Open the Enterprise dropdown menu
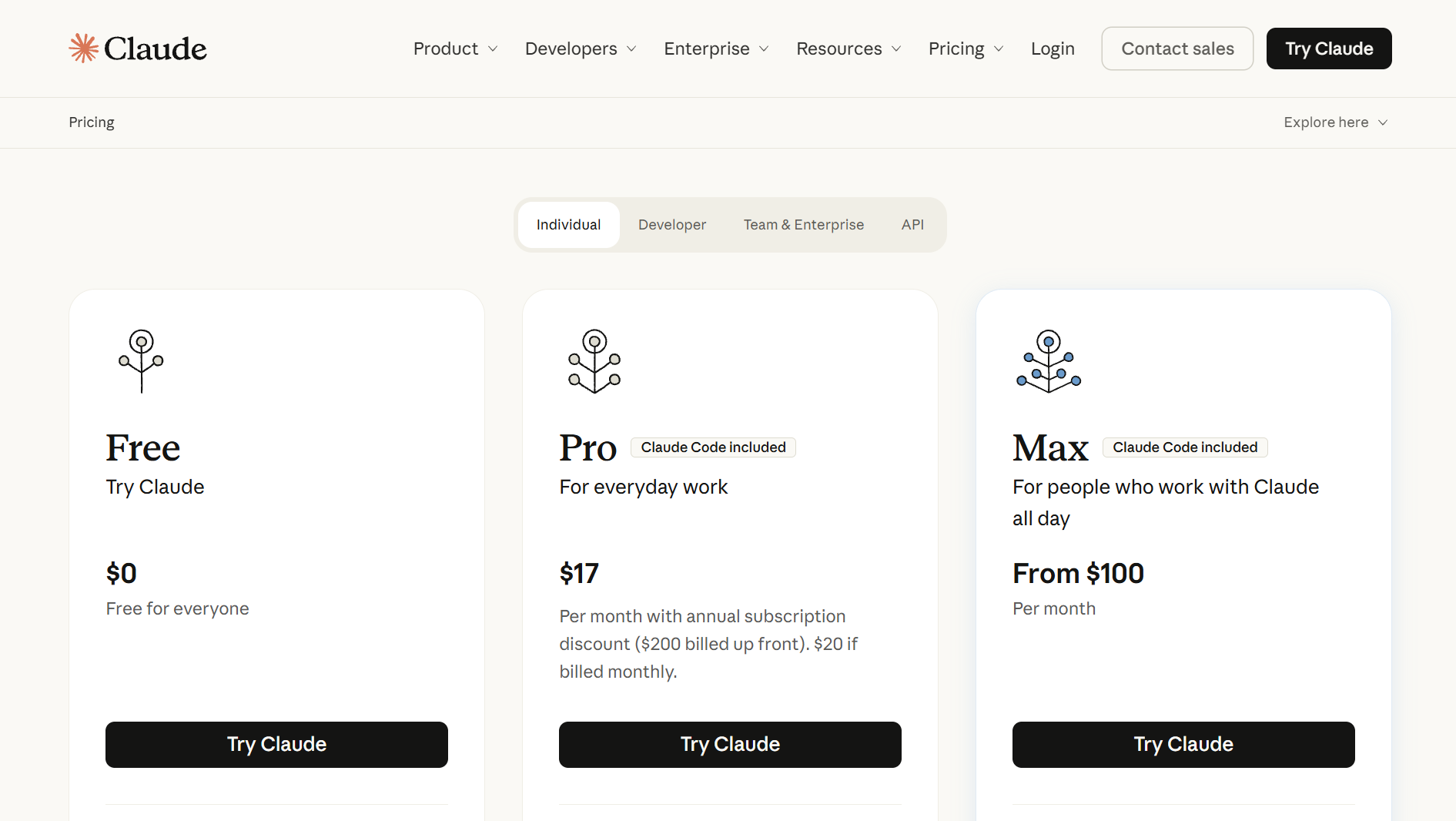This screenshot has width=1456, height=821. pyautogui.click(x=716, y=49)
